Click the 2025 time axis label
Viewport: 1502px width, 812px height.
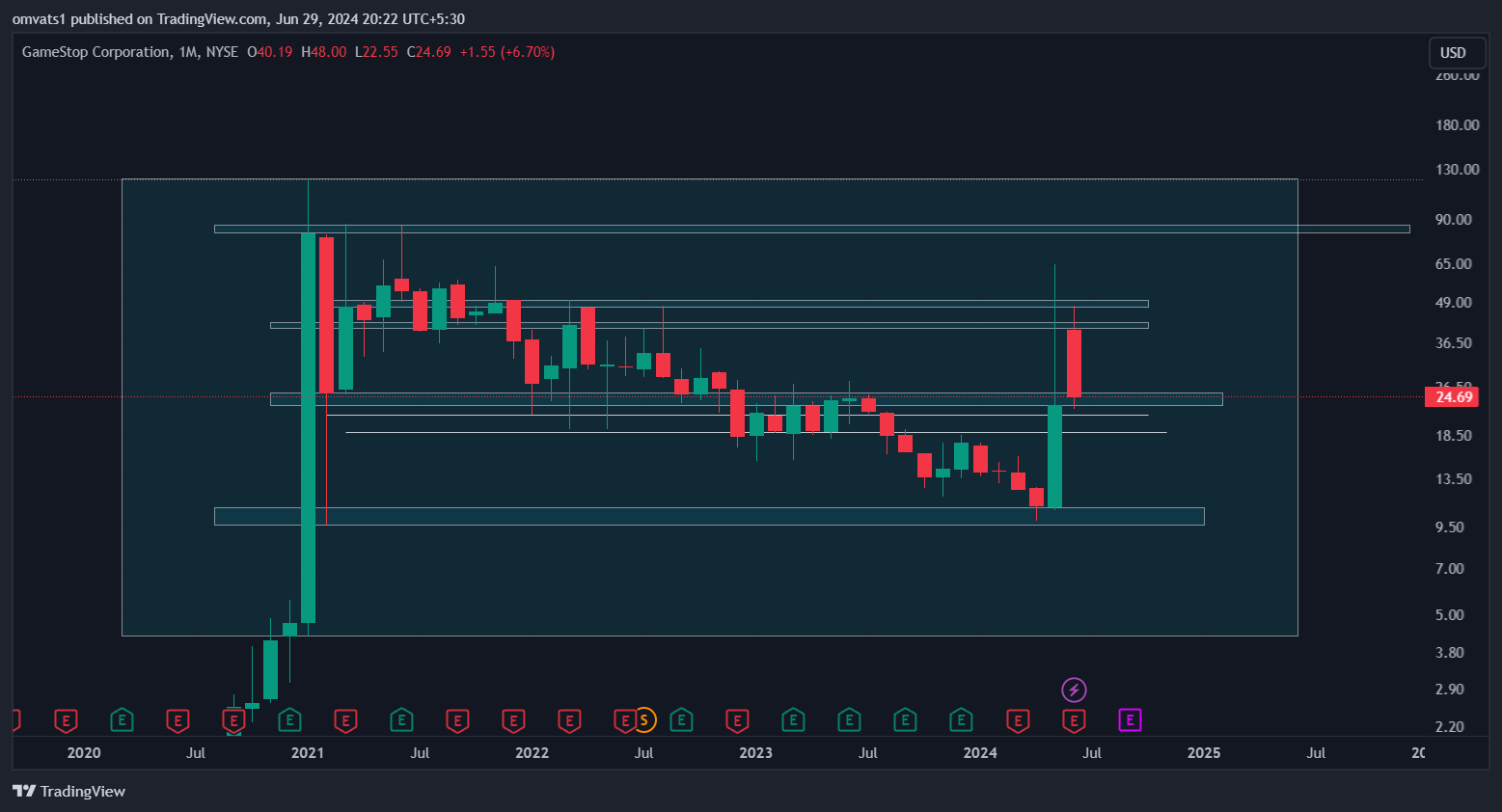tap(1204, 752)
